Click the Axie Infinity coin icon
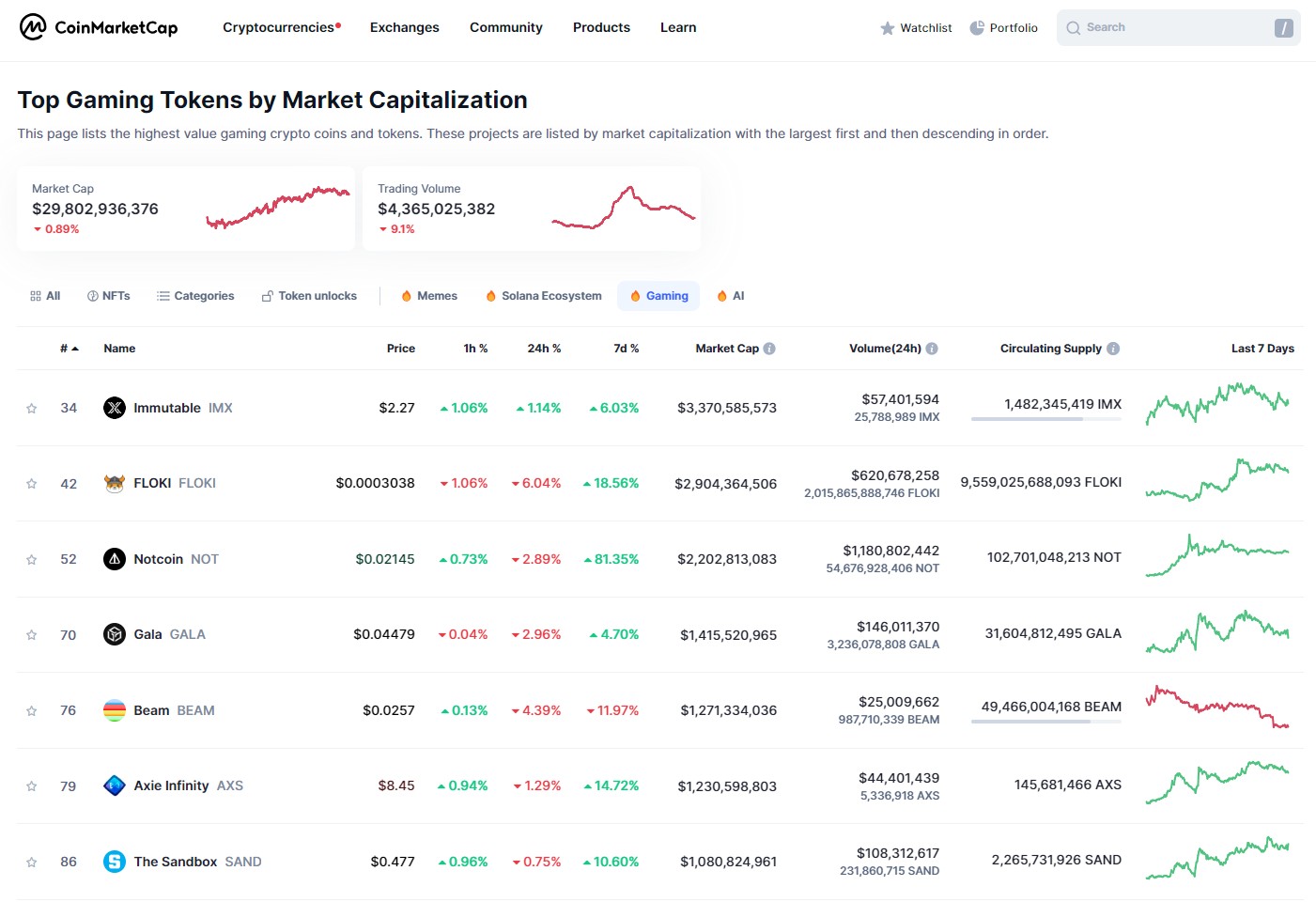 click(x=115, y=785)
